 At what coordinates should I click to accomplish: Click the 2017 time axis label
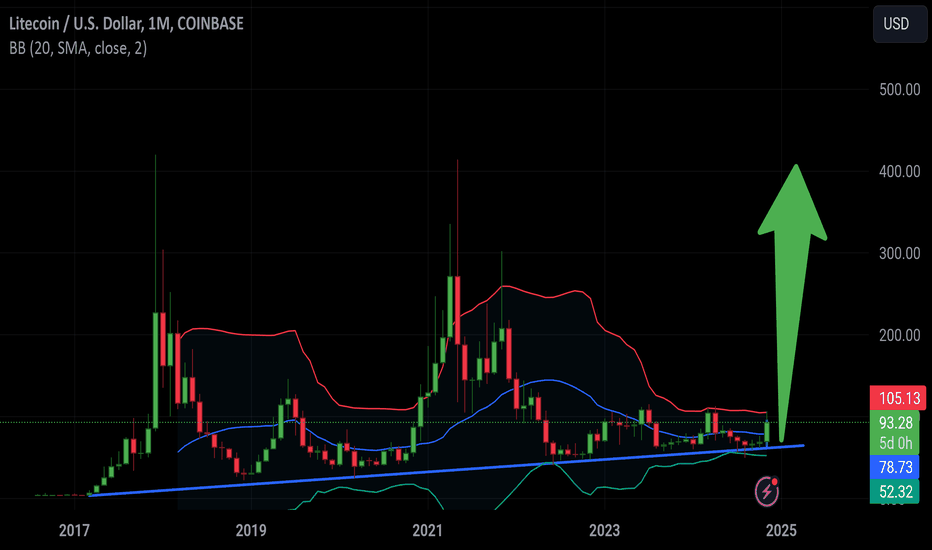pyautogui.click(x=74, y=530)
